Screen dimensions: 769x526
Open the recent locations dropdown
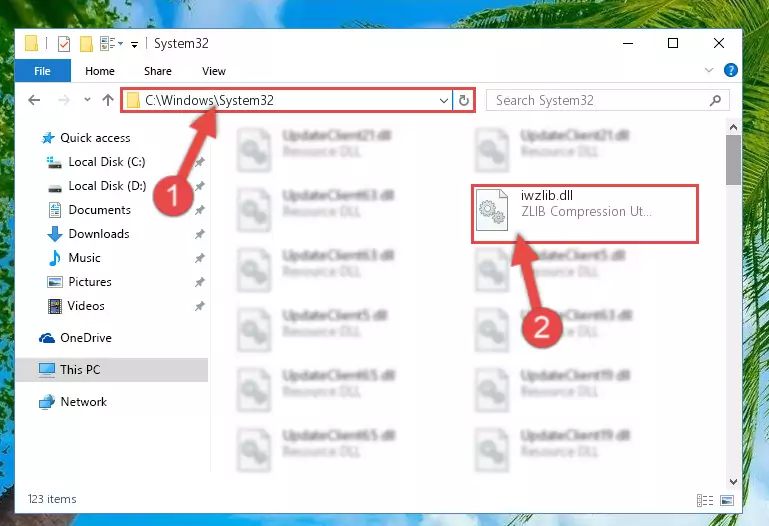[87, 100]
